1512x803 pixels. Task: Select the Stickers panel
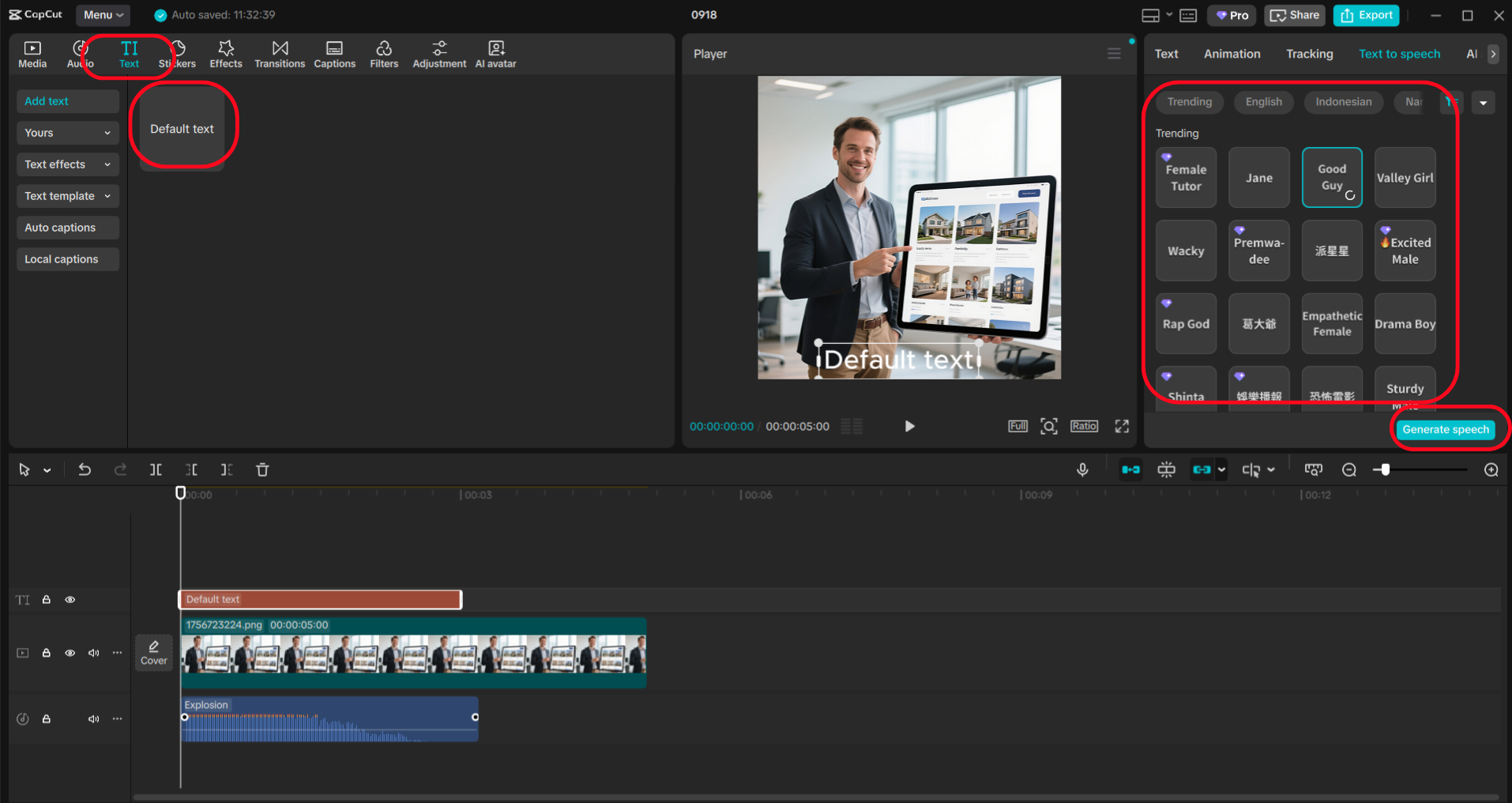click(177, 54)
